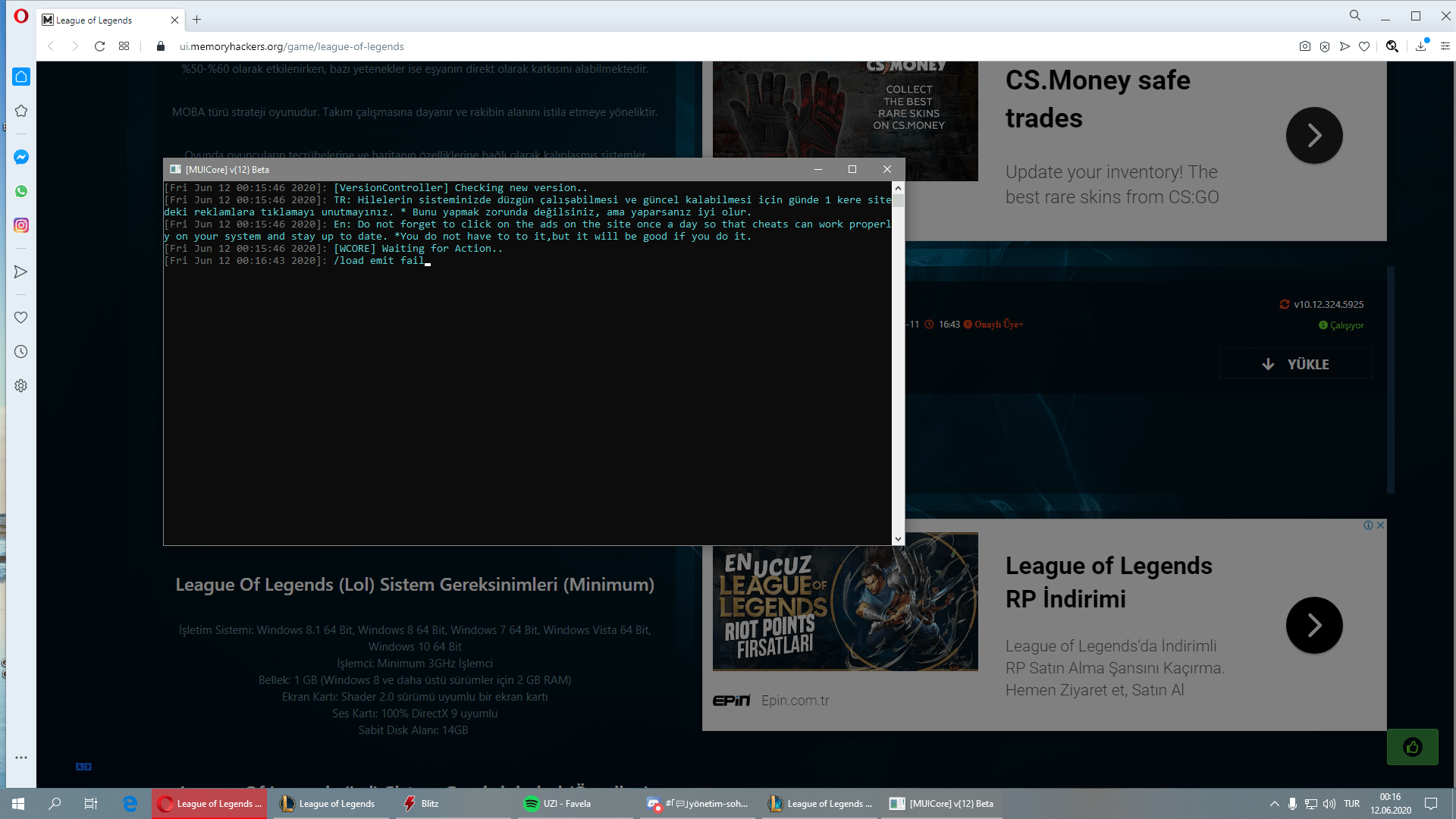
Task: Switch TUR keyboard input language
Action: (x=1352, y=804)
